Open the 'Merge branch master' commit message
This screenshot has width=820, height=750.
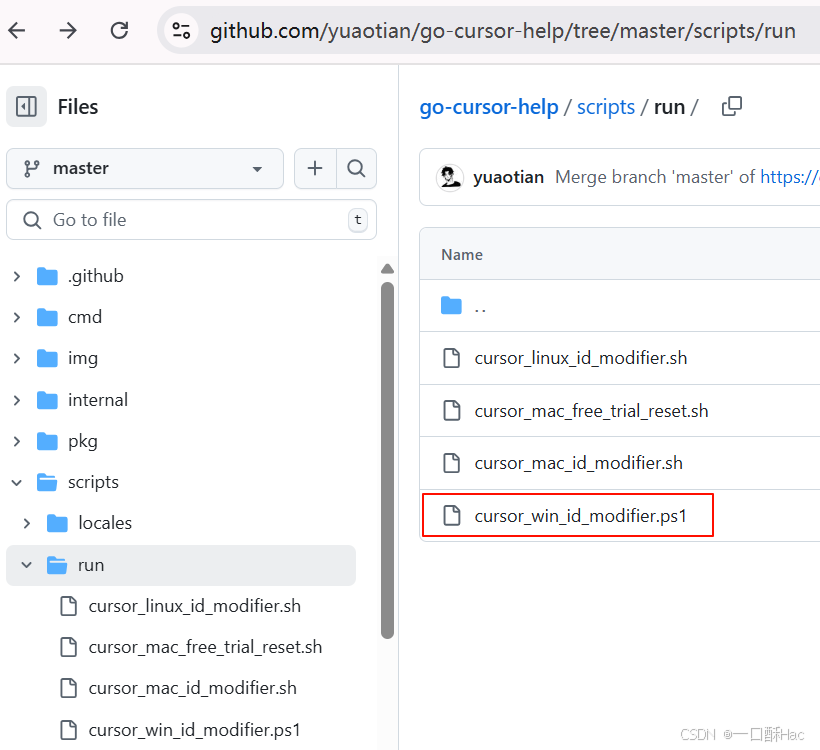(655, 177)
